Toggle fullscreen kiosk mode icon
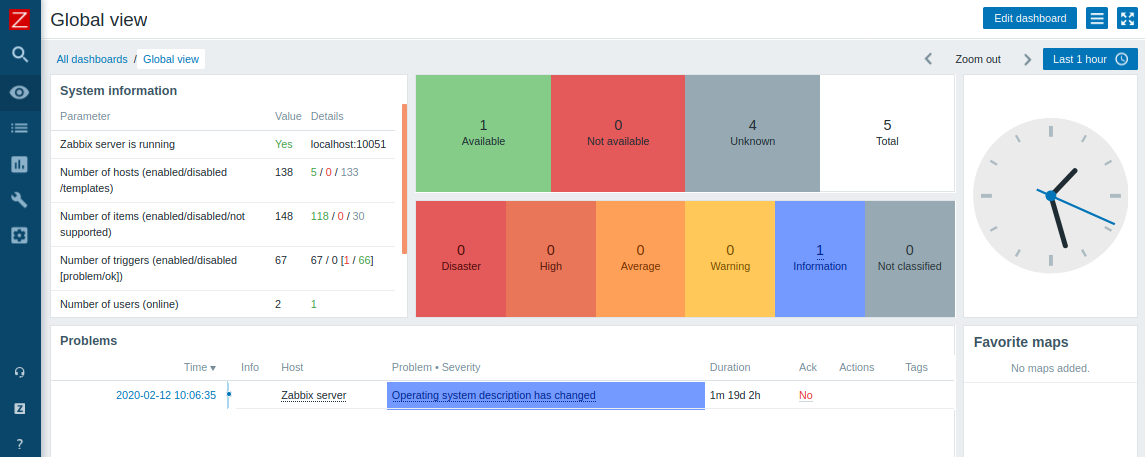This screenshot has height=457, width=1145. pos(1127,18)
